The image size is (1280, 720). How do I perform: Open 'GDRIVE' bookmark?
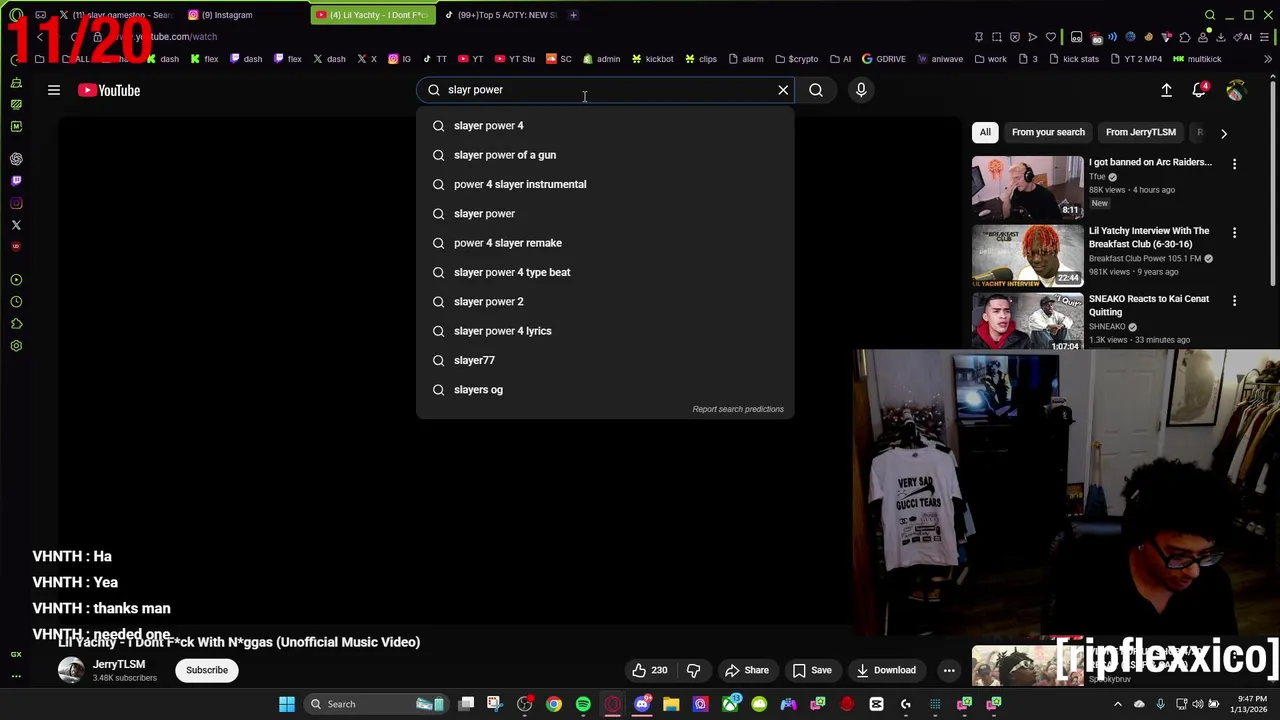tap(883, 59)
